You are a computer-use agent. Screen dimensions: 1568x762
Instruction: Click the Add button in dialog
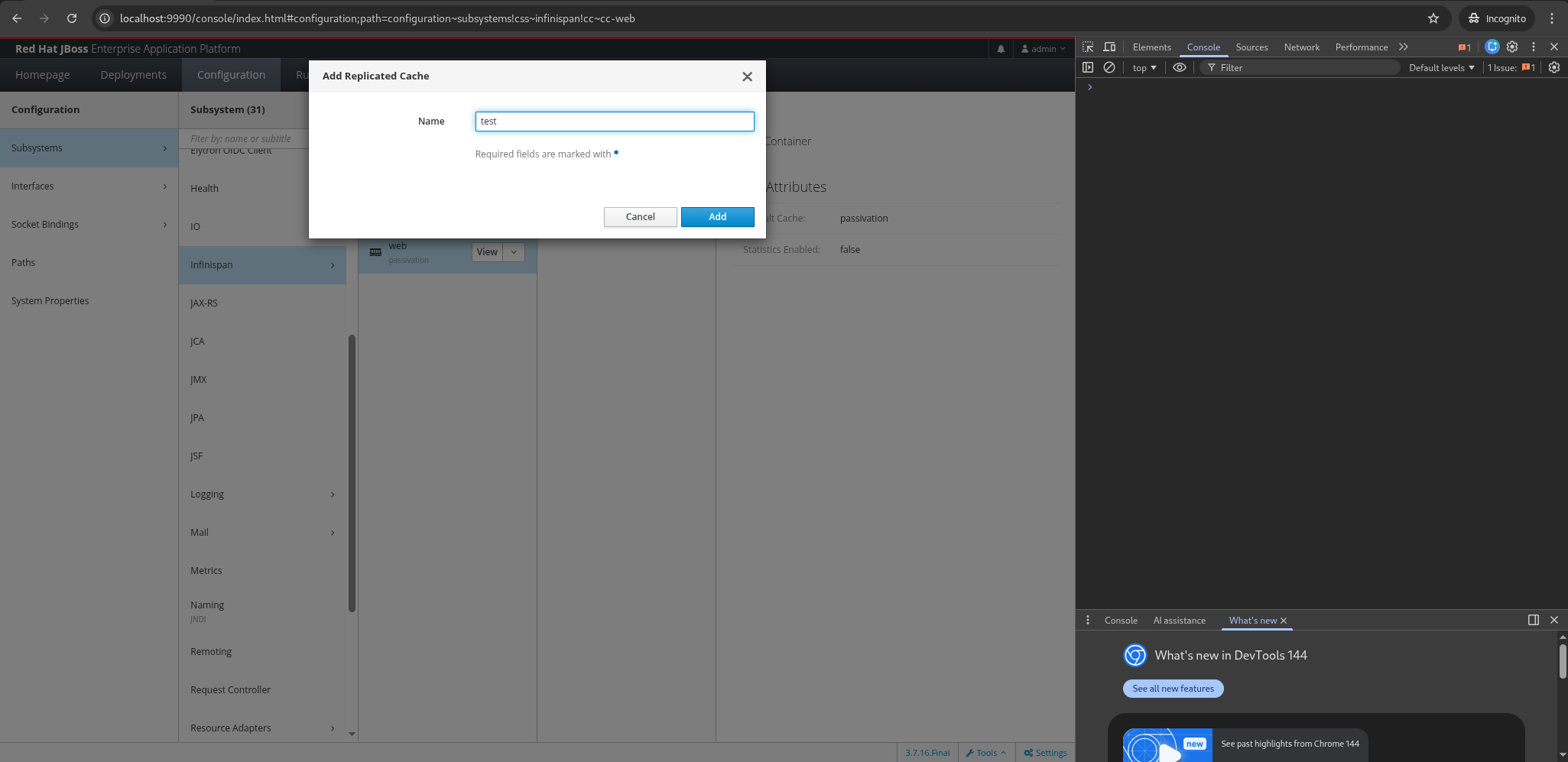pyautogui.click(x=717, y=217)
